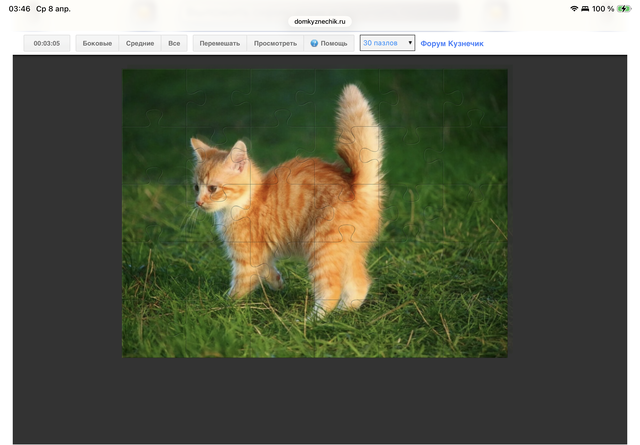
Task: Click the 00:03:05 elapsed timer
Action: pos(47,44)
